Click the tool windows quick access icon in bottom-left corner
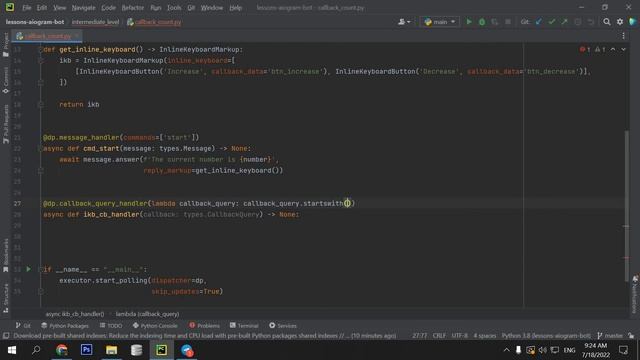Viewport: 640px width, 360px height. point(6,336)
